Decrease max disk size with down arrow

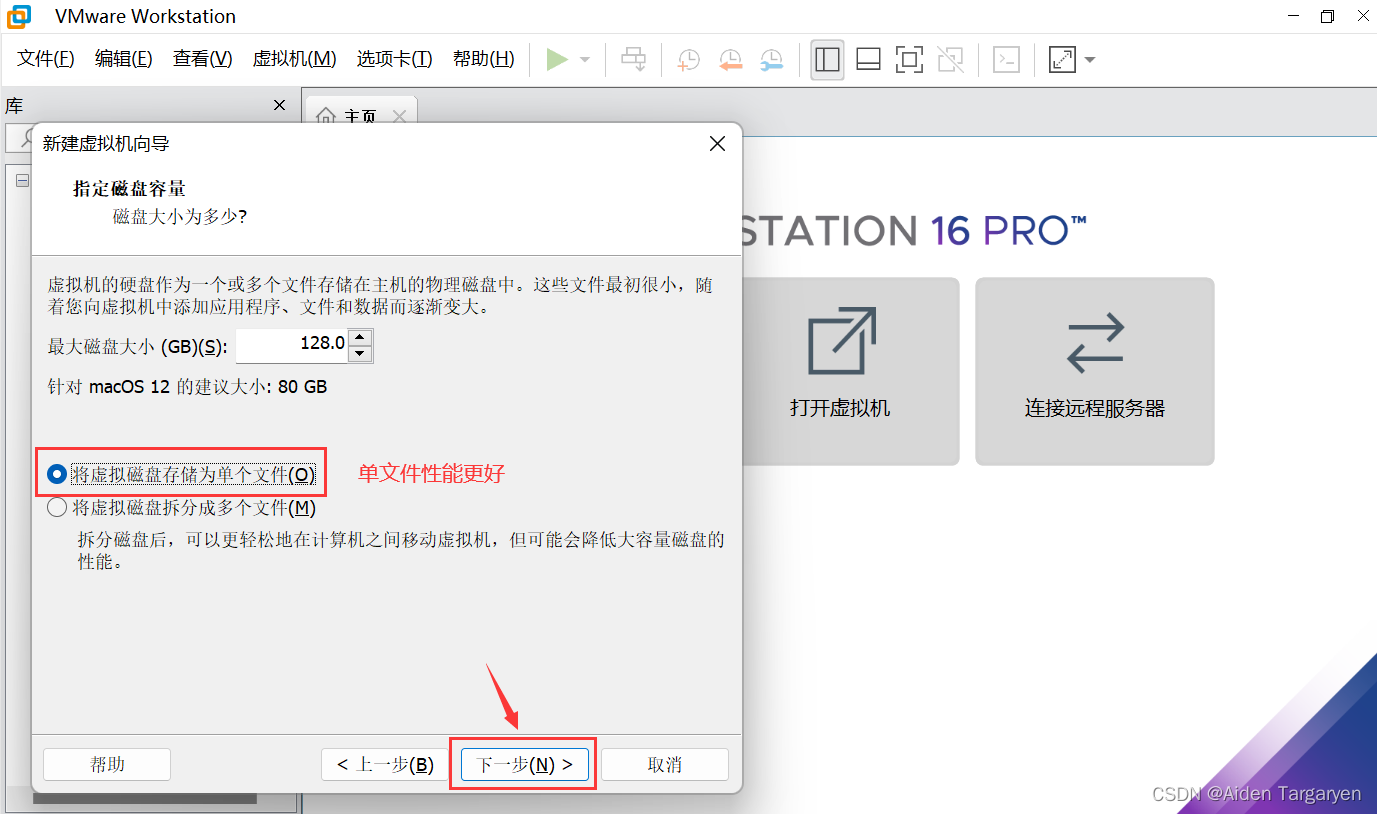click(x=361, y=354)
